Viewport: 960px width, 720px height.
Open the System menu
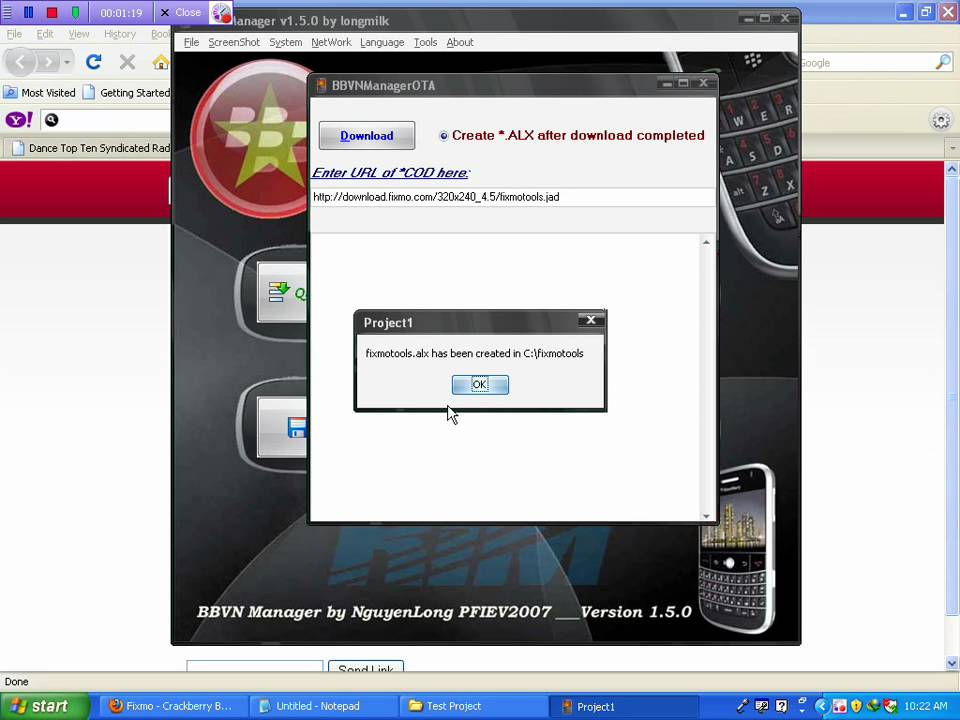coord(285,42)
